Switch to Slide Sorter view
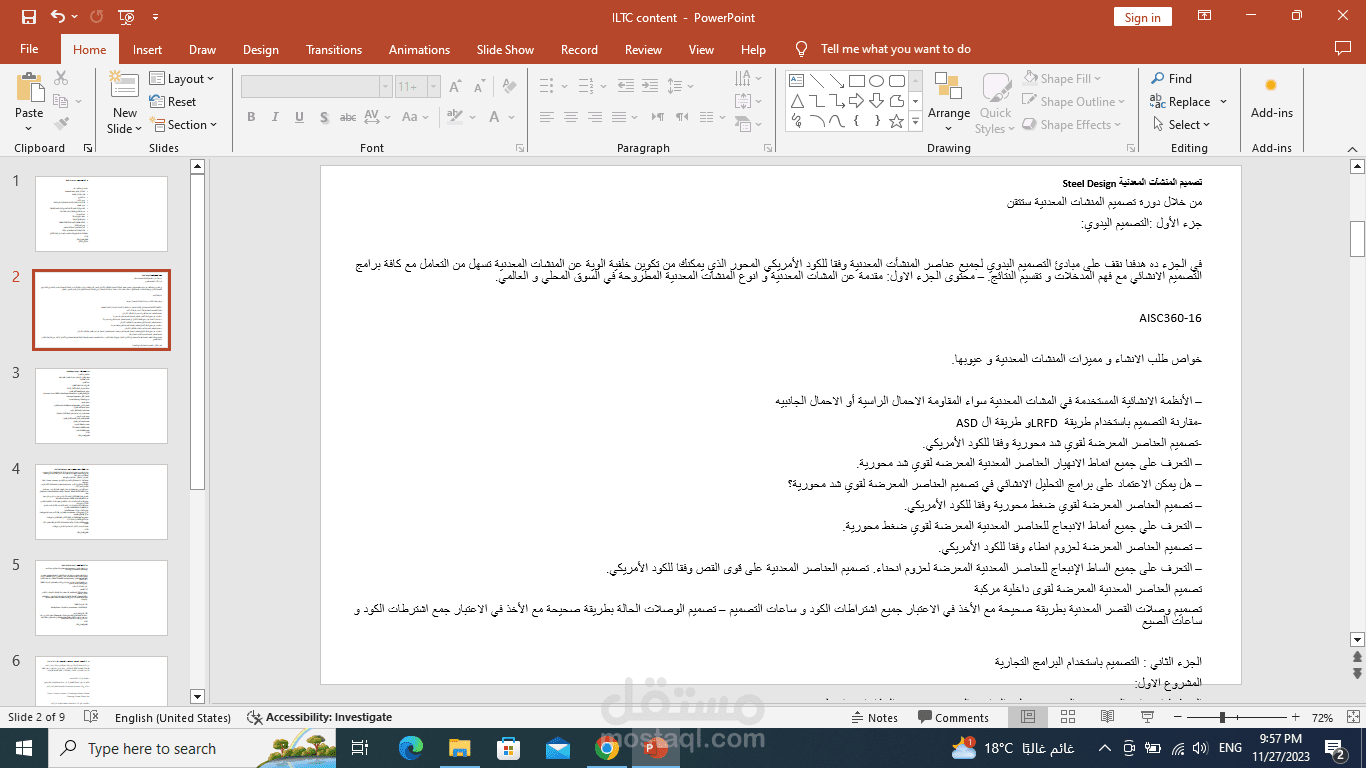Screen dimensions: 1366x768 point(1068,717)
